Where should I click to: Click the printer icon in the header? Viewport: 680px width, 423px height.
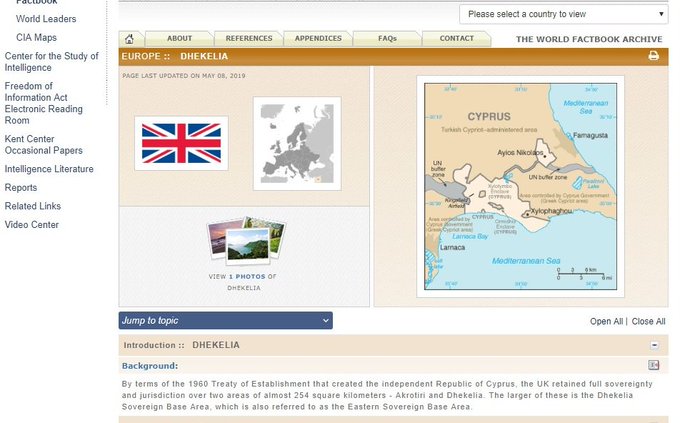[654, 56]
